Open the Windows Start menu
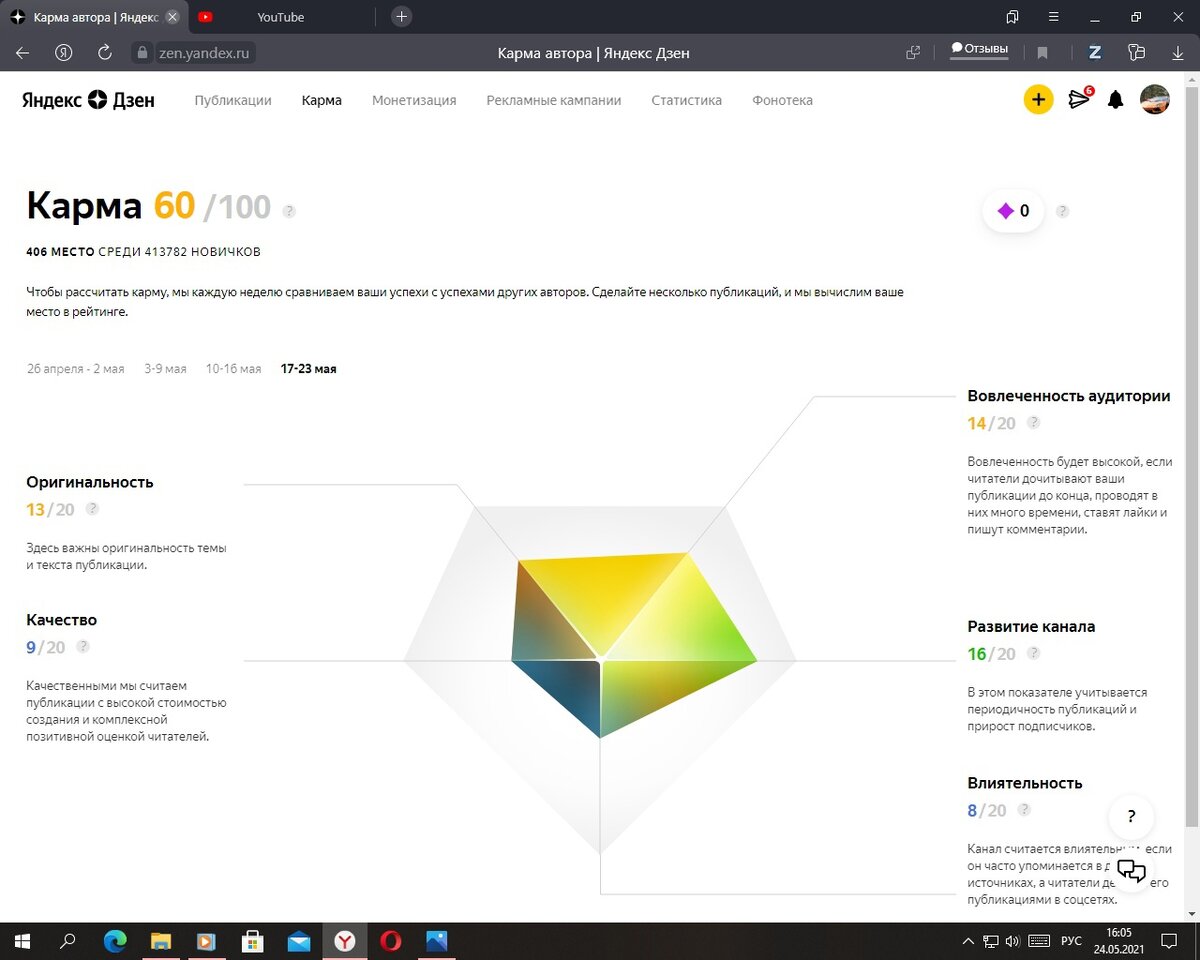 (22, 941)
